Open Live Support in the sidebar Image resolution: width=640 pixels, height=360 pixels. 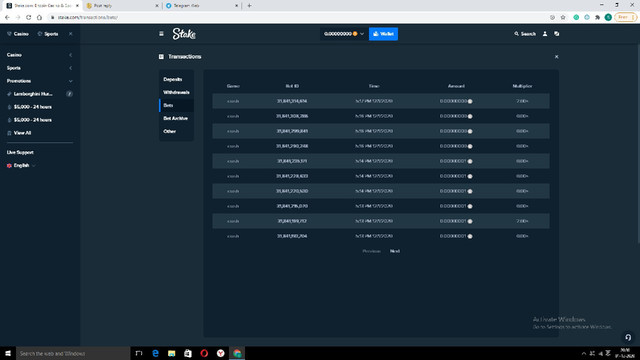20,152
